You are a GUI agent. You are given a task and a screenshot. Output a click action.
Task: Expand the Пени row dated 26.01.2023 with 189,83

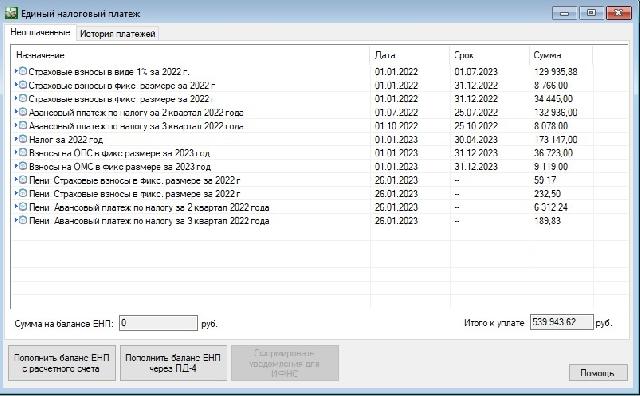16,220
